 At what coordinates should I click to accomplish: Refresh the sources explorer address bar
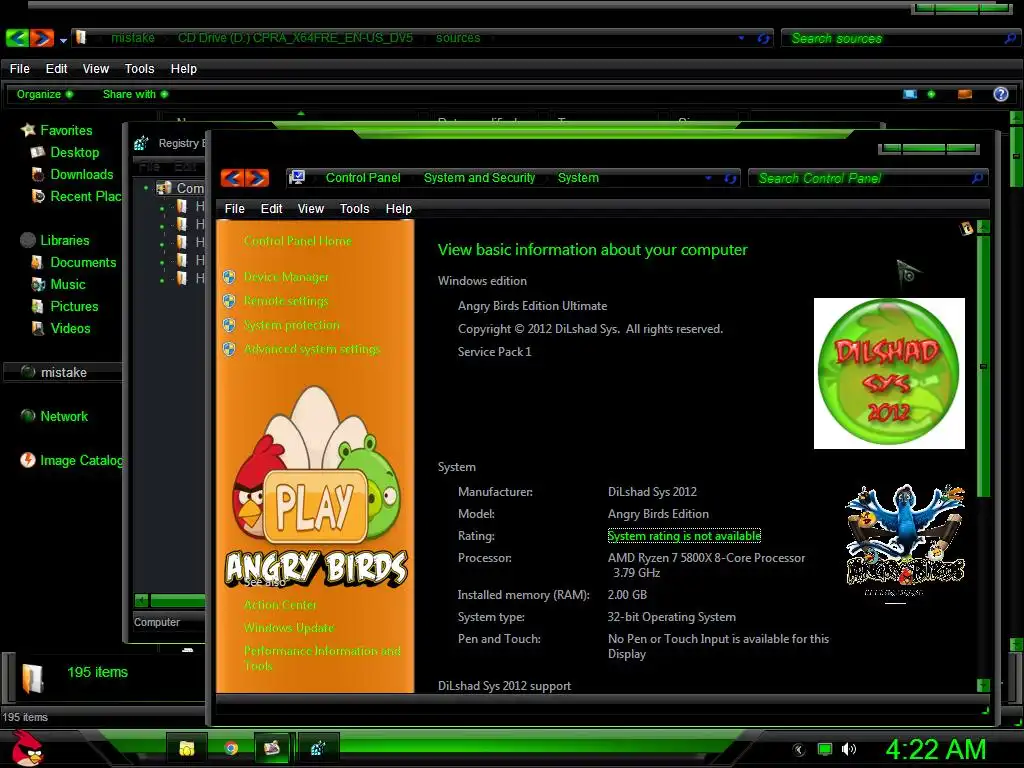click(763, 39)
